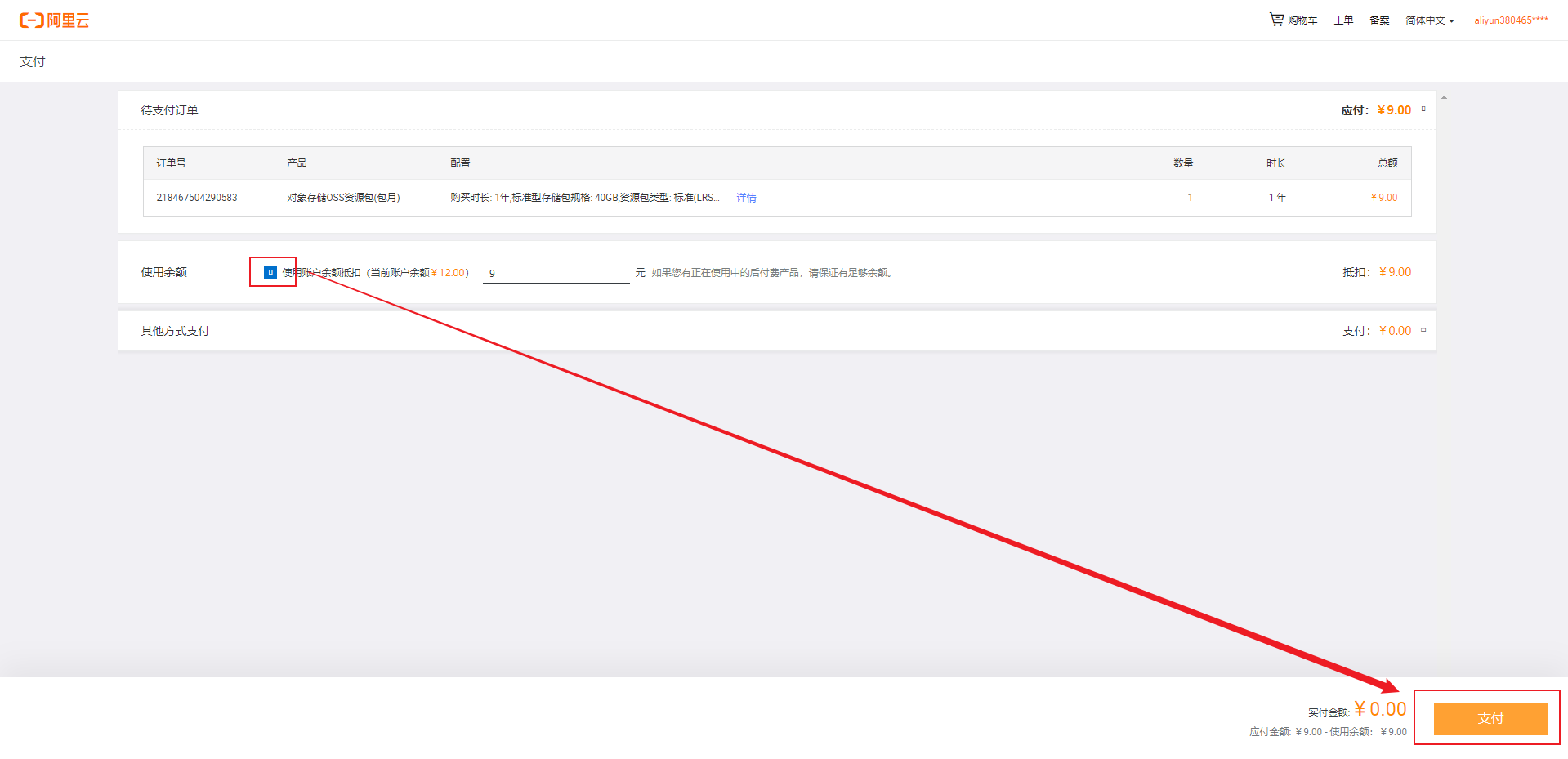Expand the 应付 ¥9.00 amount details
Image resolution: width=1568 pixels, height=759 pixels.
tap(1423, 109)
